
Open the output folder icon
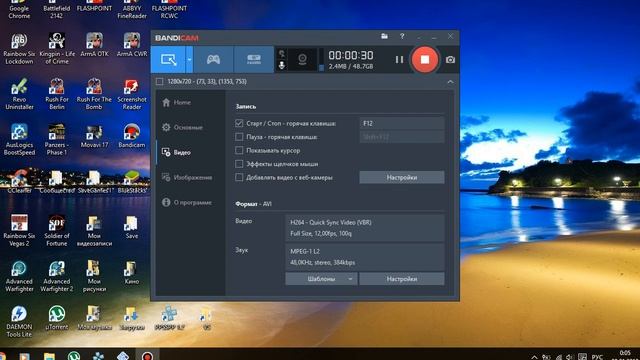(384, 36)
